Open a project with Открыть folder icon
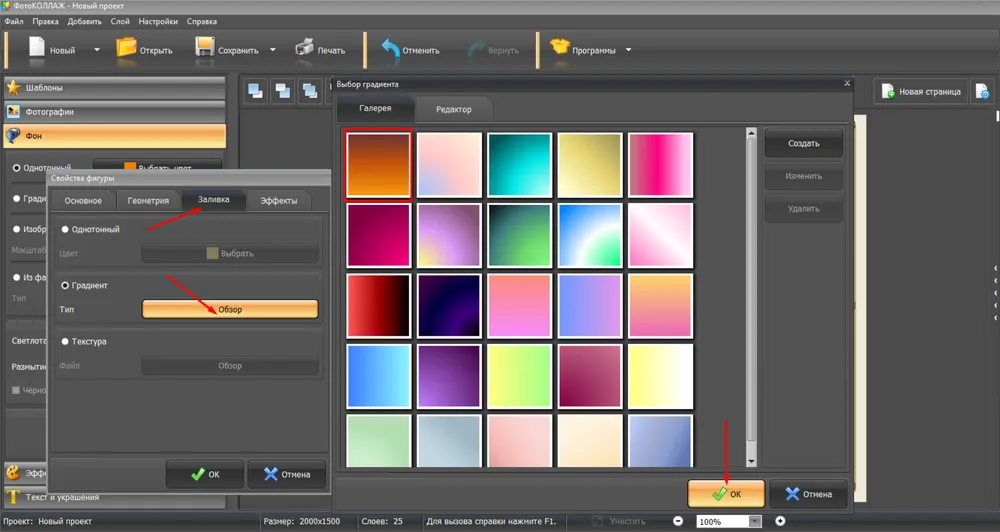The image size is (1000, 532). (127, 49)
